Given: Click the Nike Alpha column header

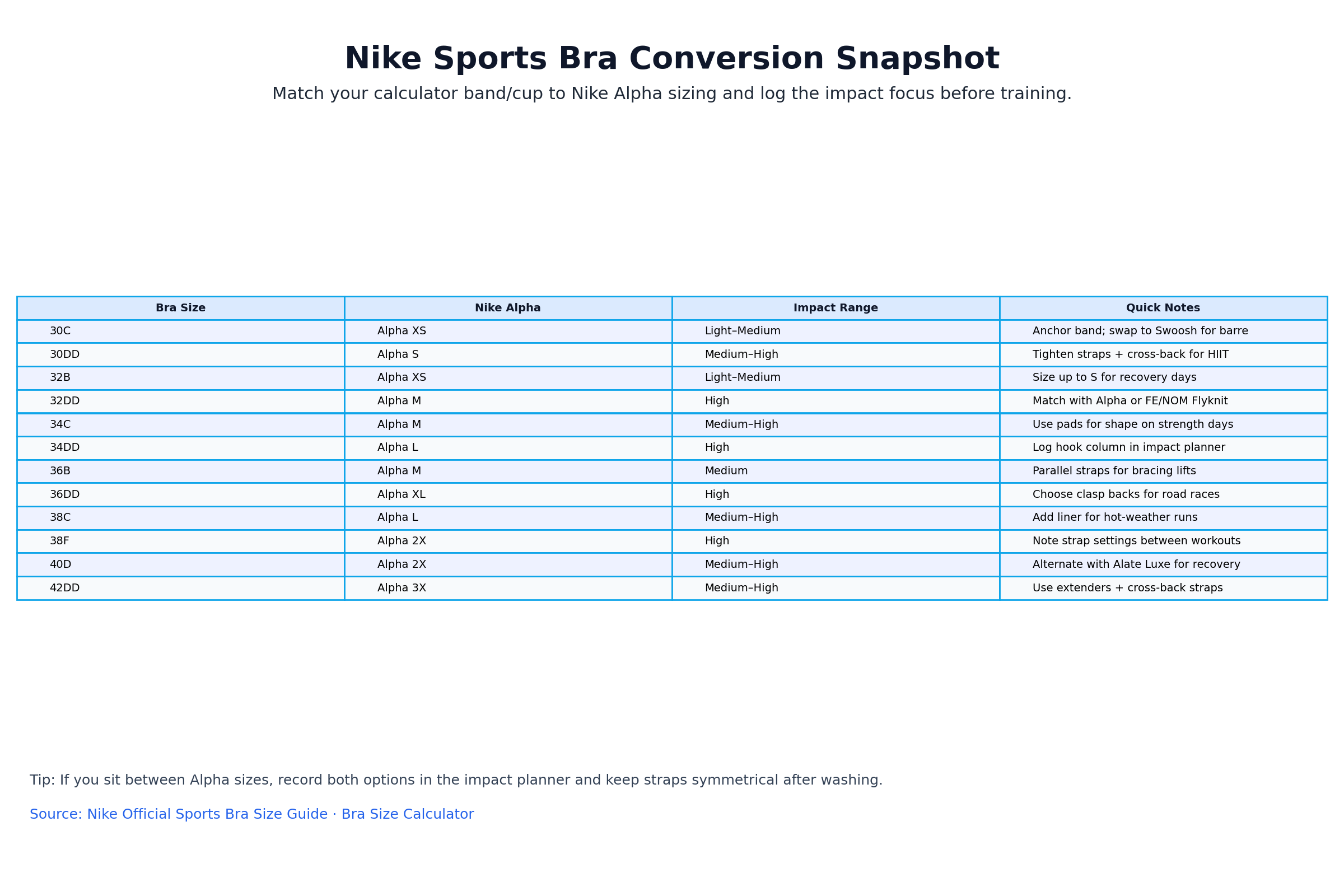Looking at the screenshot, I should click(507, 308).
